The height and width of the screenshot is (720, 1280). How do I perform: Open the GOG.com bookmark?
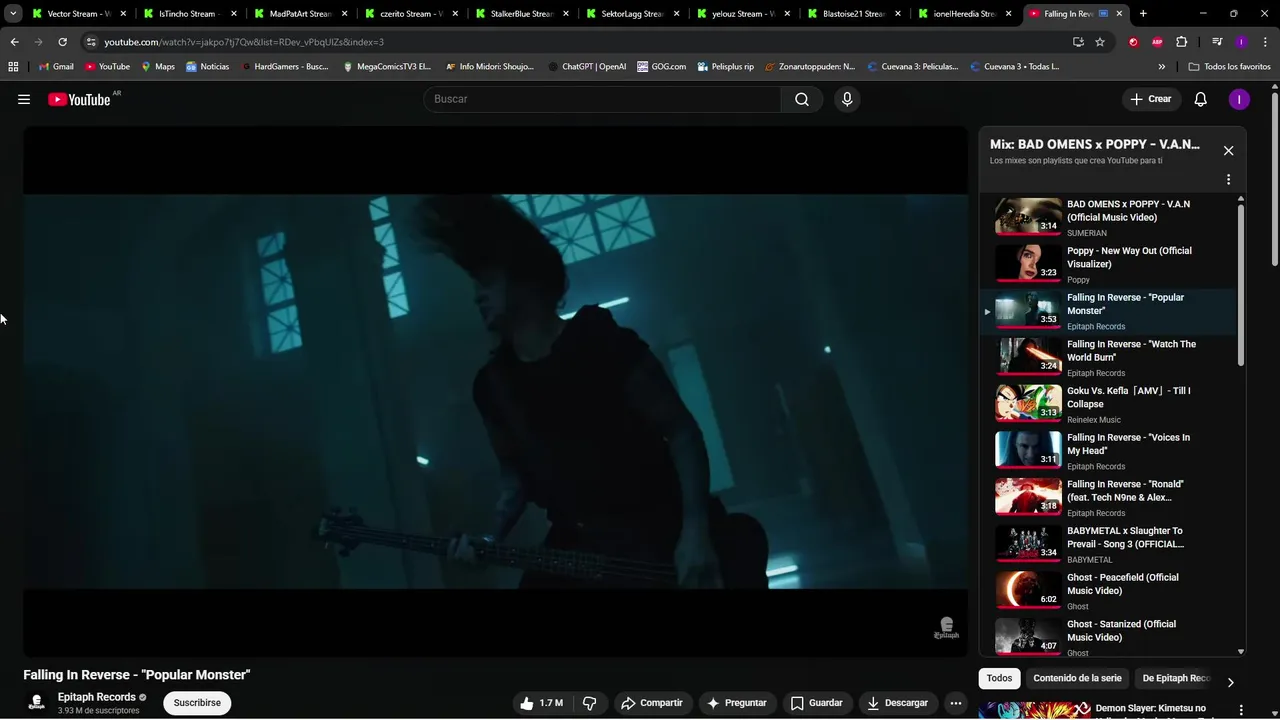coord(661,67)
